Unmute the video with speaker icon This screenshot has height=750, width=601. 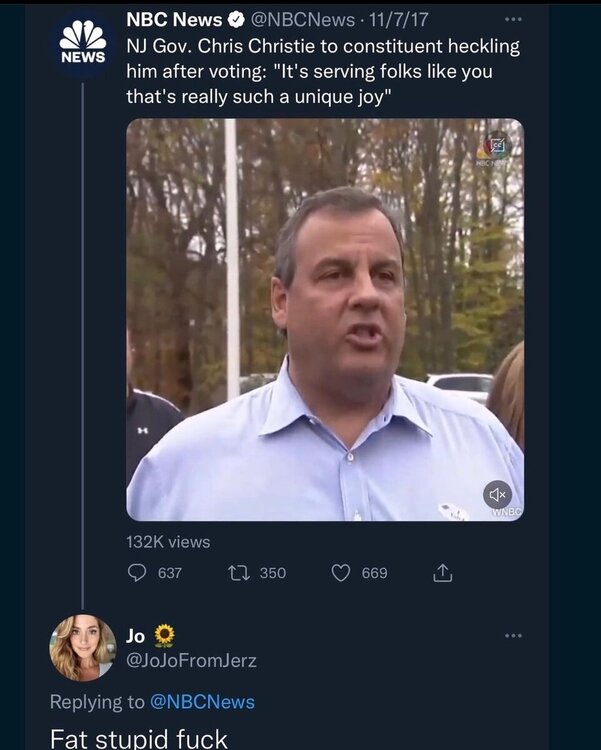click(497, 494)
